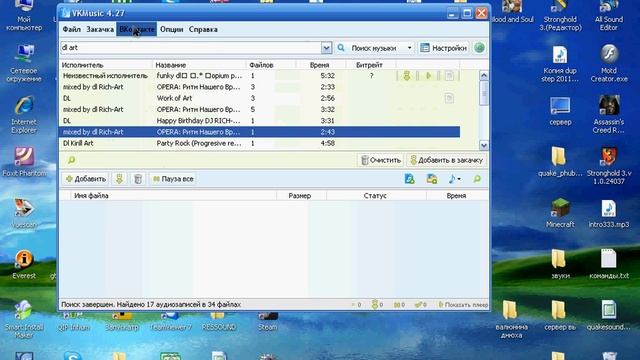Click paused count icon in status bar
This screenshot has height=360, width=640.
click(x=396, y=304)
